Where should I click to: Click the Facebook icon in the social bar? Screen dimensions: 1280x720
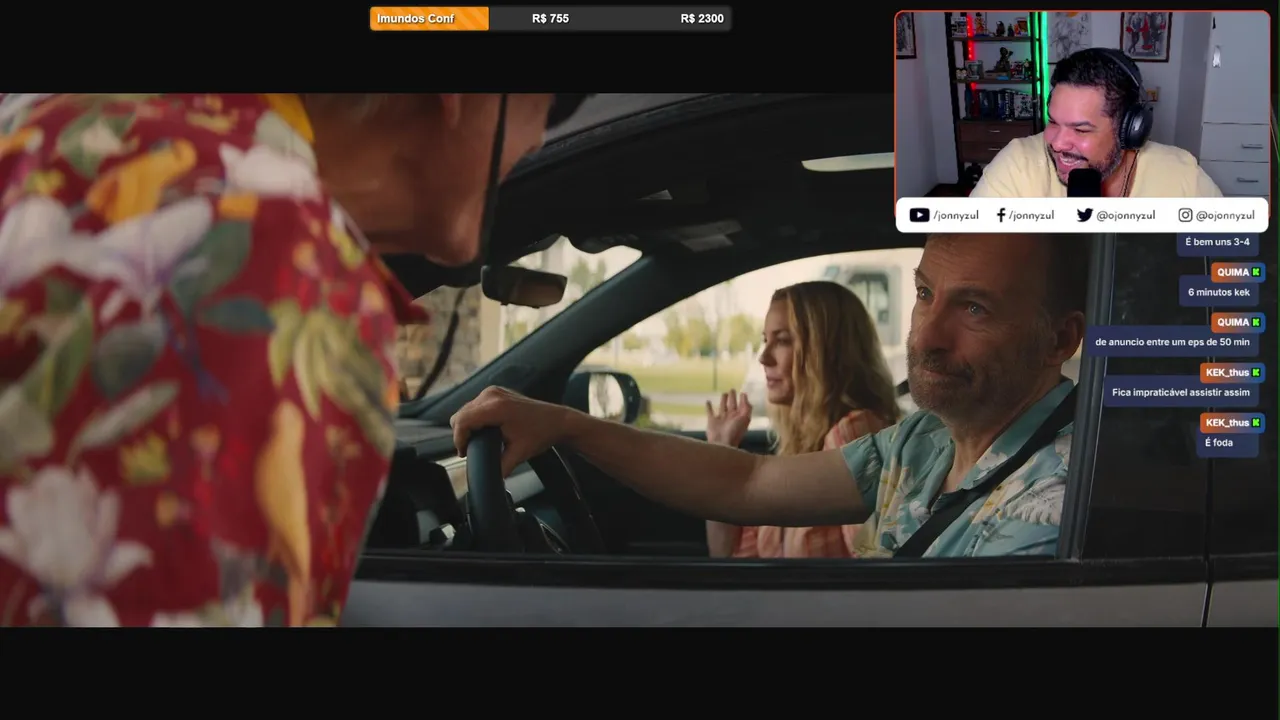click(1001, 215)
